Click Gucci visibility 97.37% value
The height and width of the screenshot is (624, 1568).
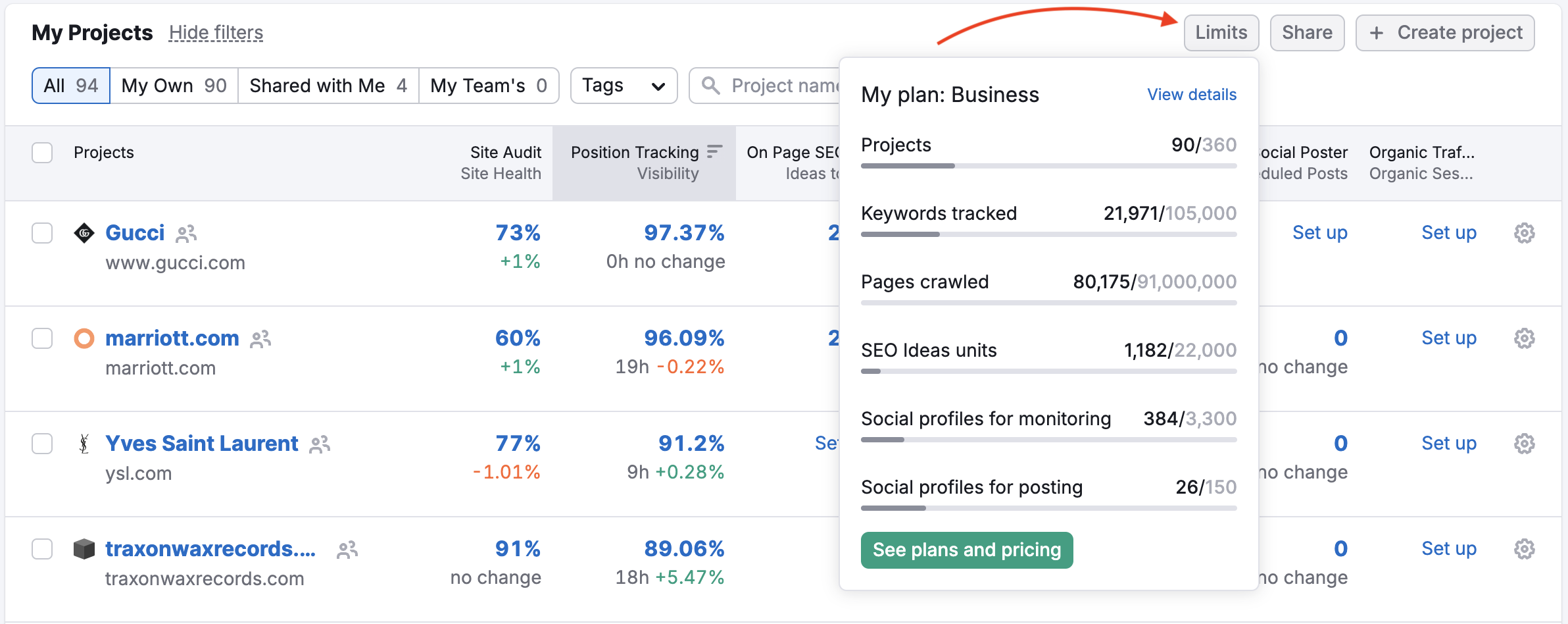point(684,233)
